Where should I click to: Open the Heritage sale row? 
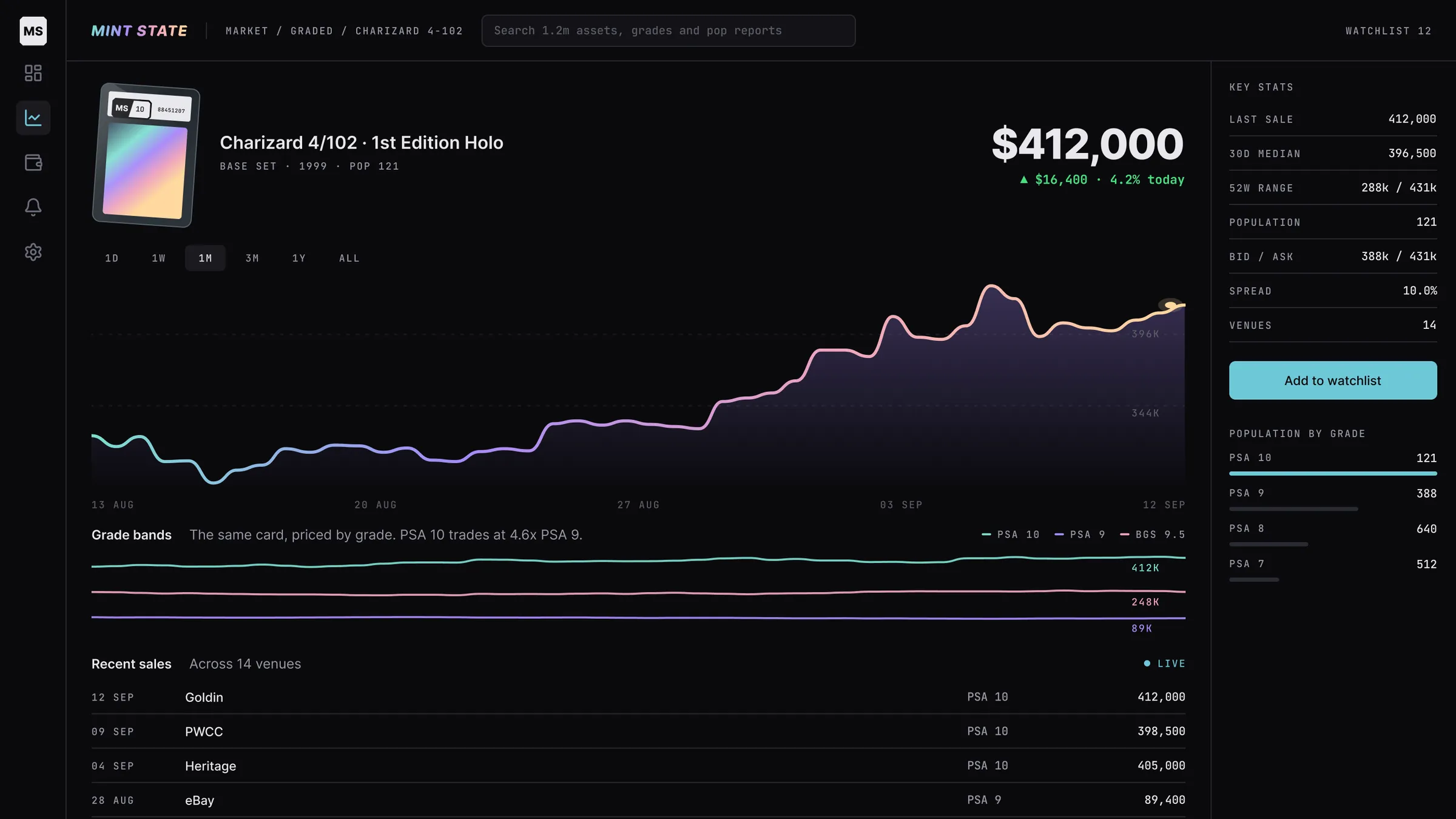coord(638,766)
